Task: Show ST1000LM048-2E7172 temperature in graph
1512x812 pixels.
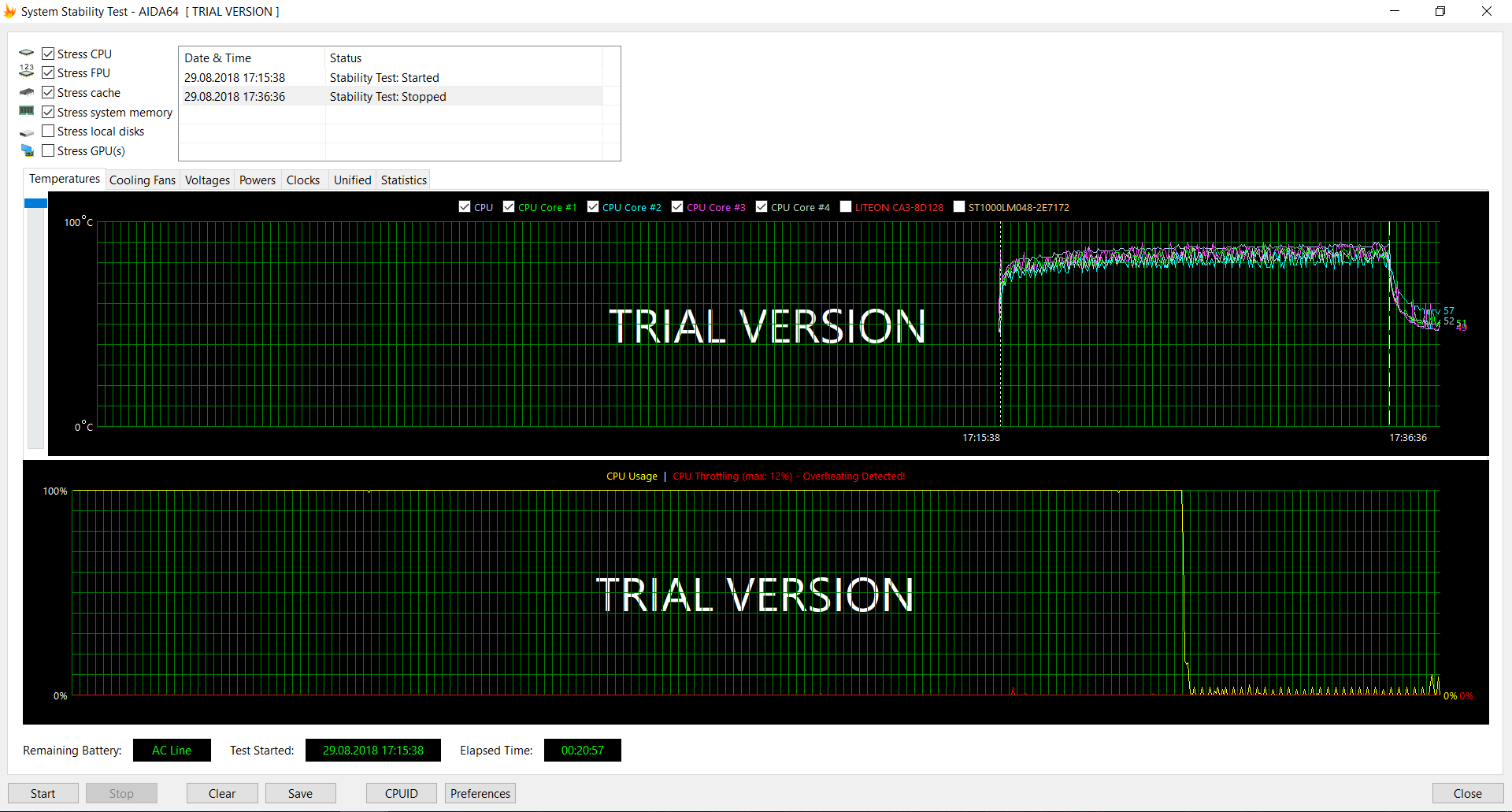Action: (959, 206)
